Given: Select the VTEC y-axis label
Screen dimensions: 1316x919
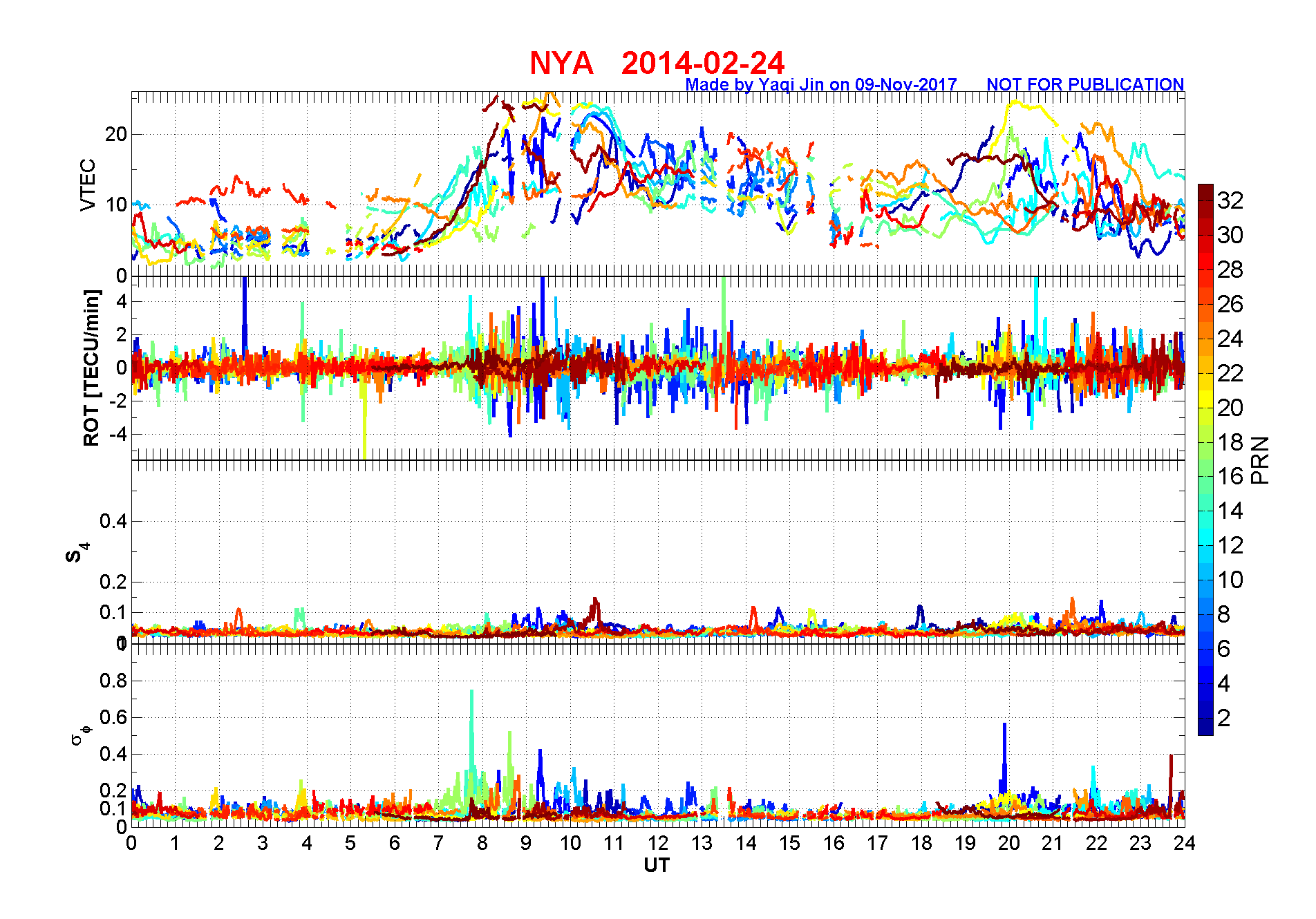Looking at the screenshot, I should tap(88, 184).
